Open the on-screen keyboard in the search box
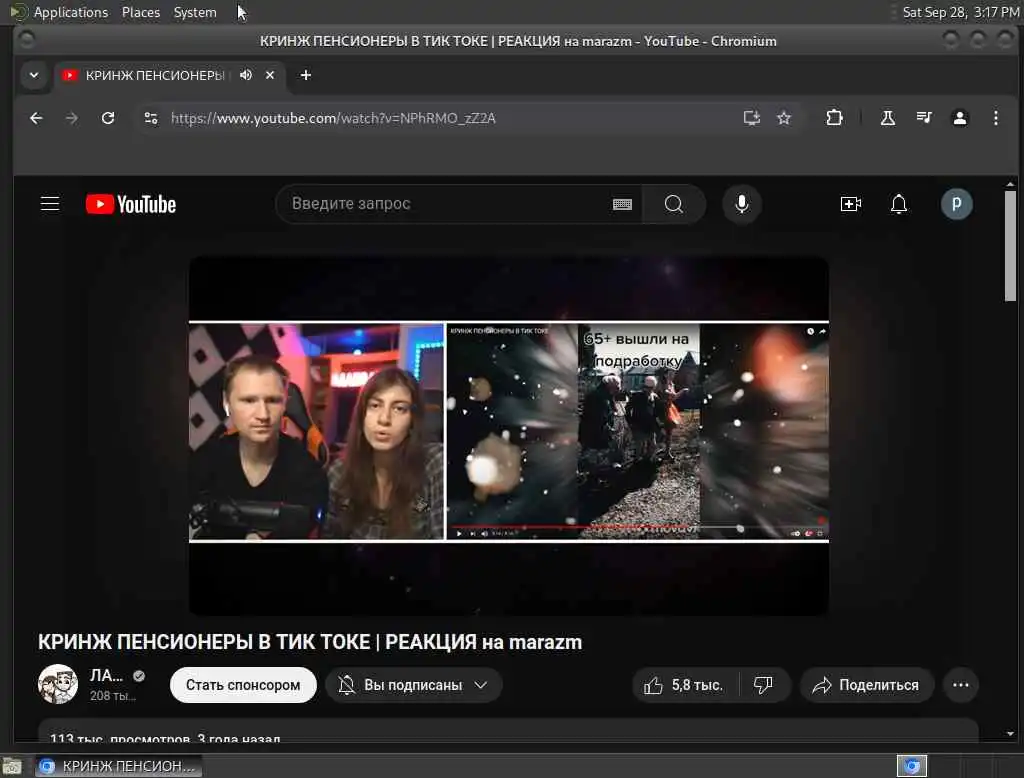The width and height of the screenshot is (1024, 778). click(622, 204)
